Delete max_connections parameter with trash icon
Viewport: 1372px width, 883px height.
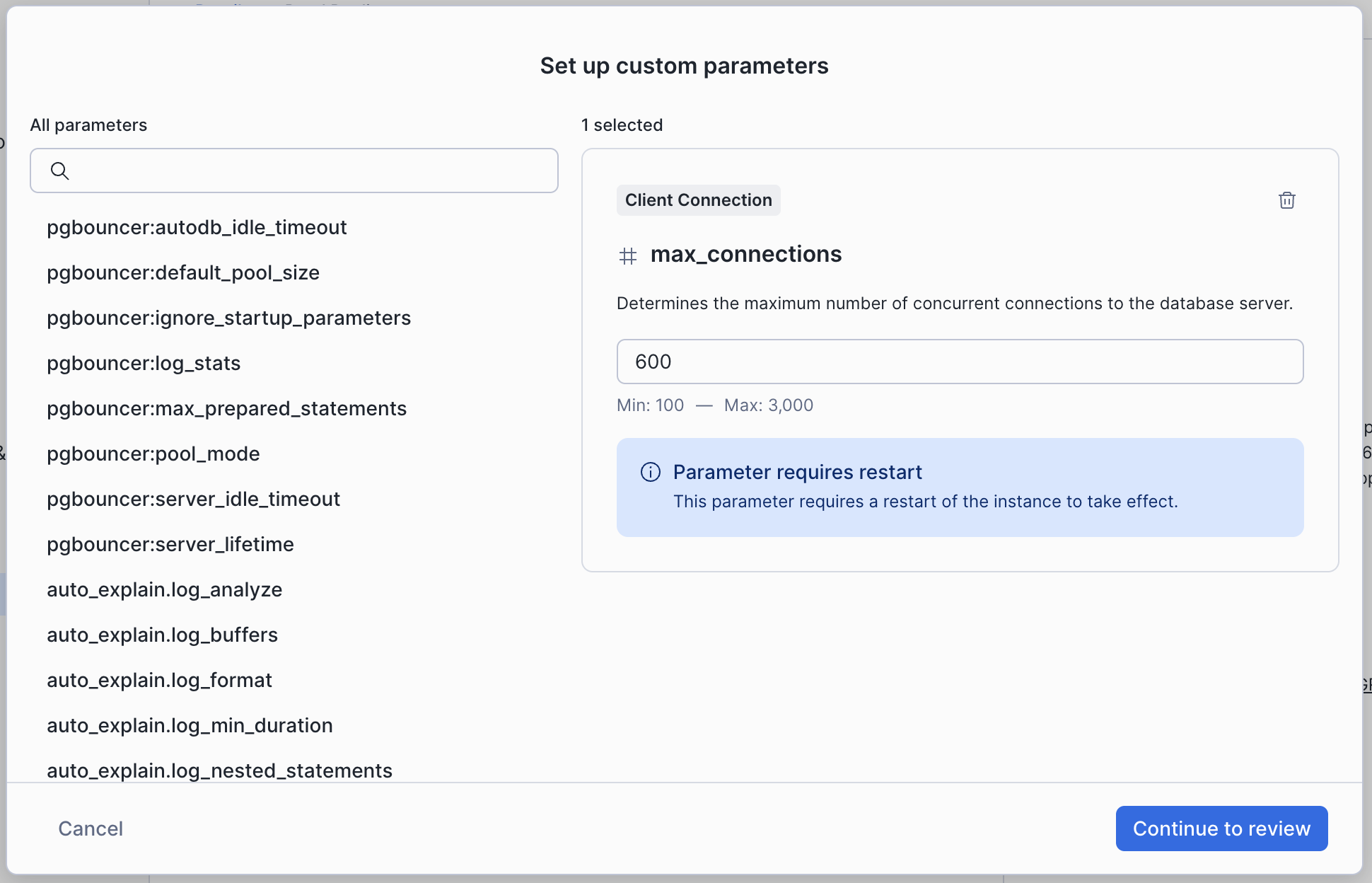point(1286,200)
